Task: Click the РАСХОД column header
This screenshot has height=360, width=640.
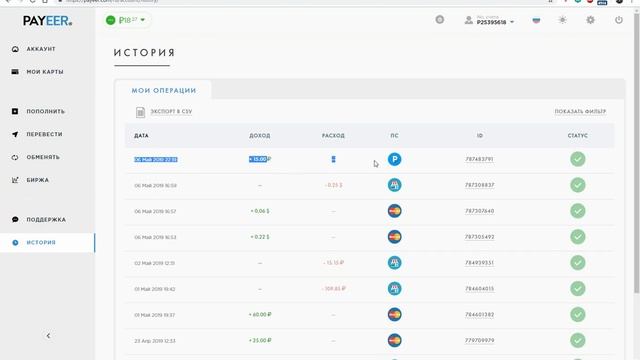Action: [x=333, y=136]
